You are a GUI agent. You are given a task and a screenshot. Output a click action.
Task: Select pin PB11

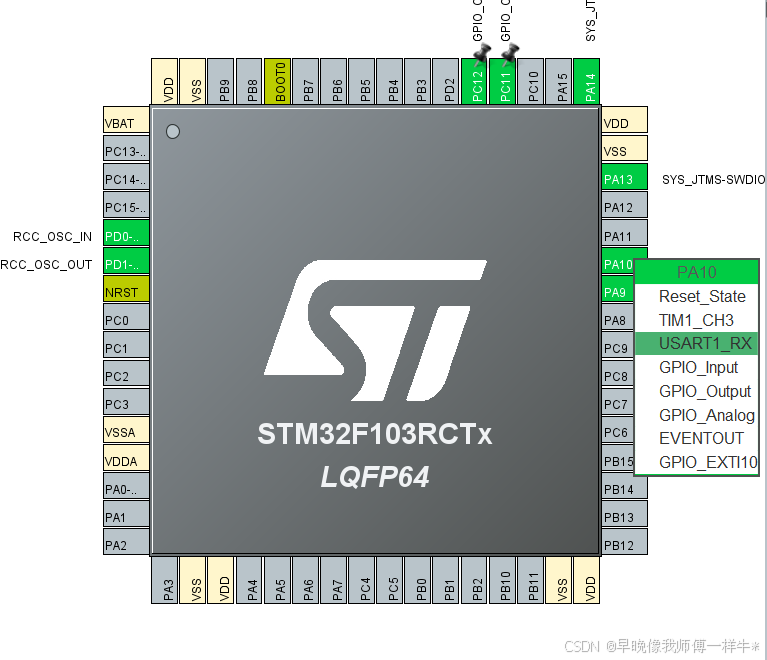coord(530,580)
